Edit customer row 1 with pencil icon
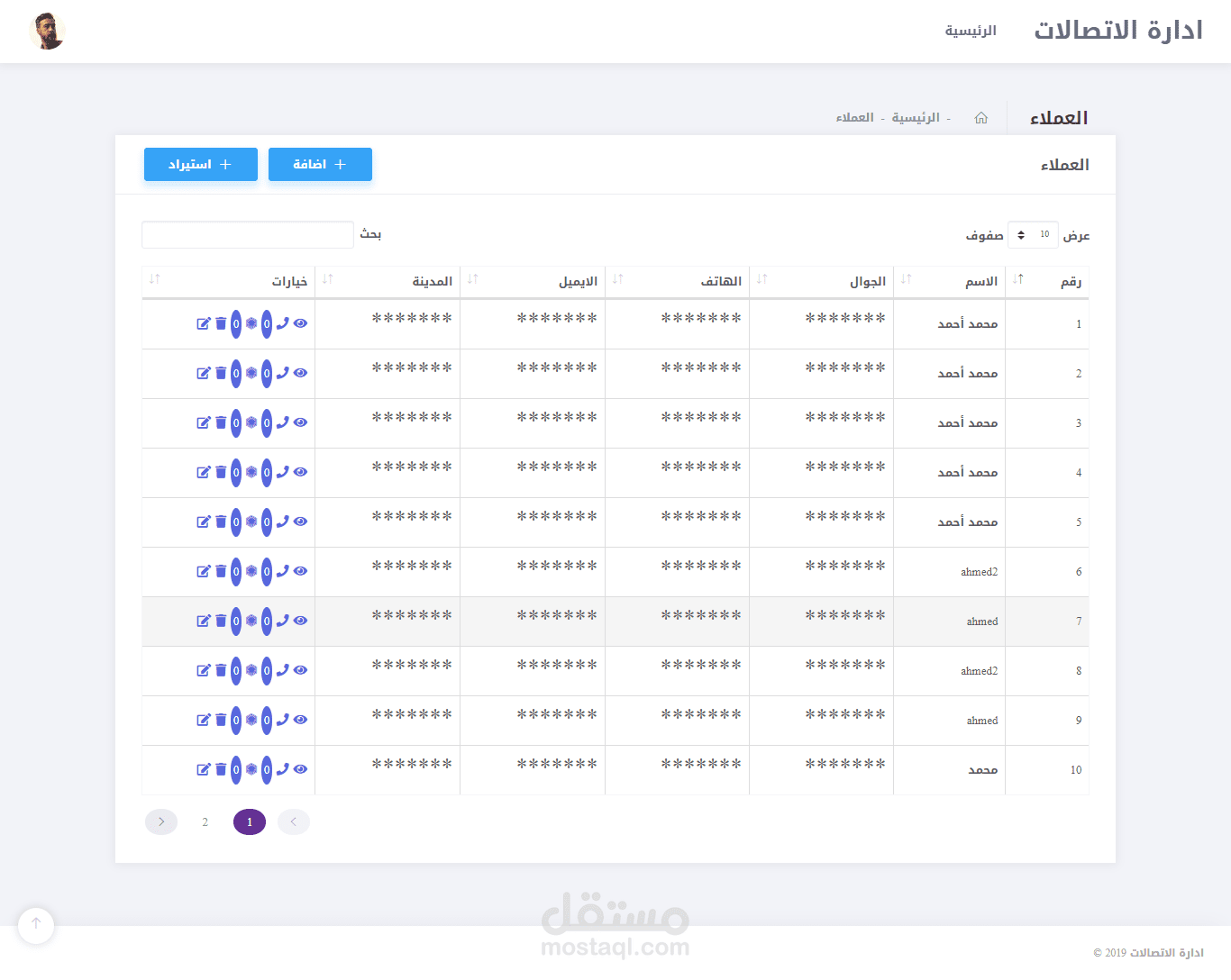The height and width of the screenshot is (980, 1231). (204, 323)
